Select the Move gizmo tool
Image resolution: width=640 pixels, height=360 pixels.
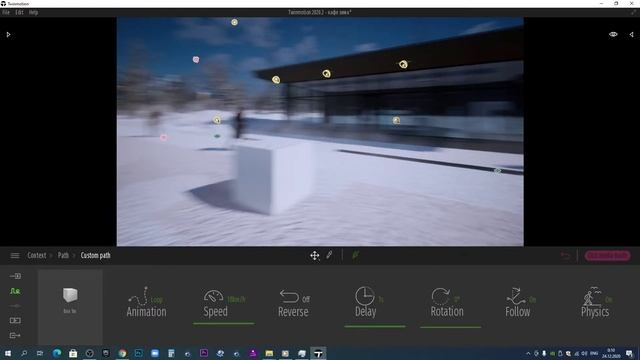tap(314, 256)
